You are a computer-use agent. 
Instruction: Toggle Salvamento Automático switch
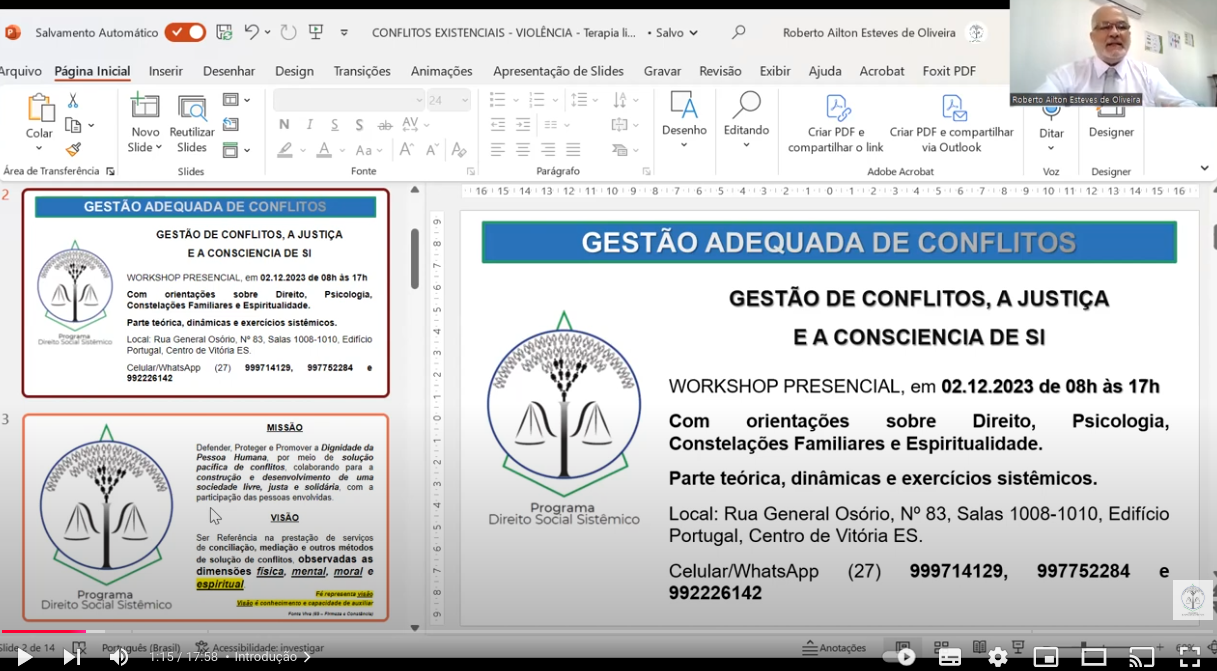[x=185, y=32]
